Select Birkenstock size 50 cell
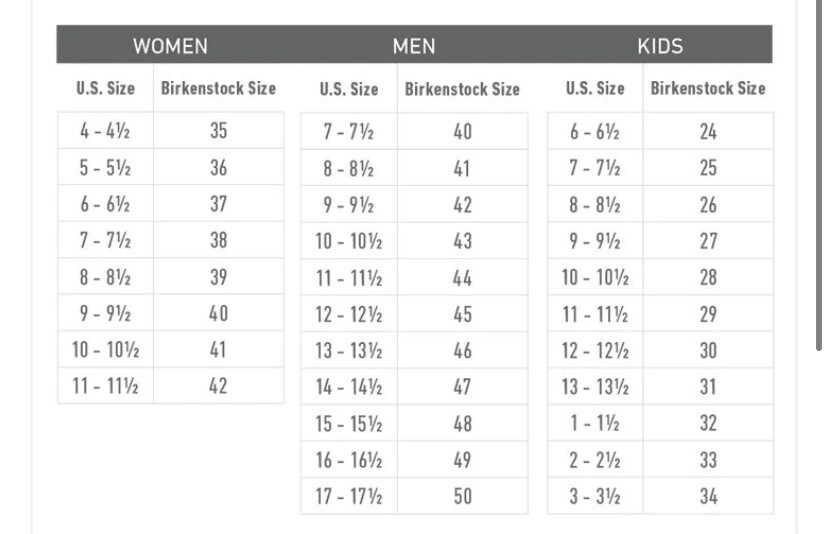Viewport: 828px width, 534px height. tap(462, 496)
